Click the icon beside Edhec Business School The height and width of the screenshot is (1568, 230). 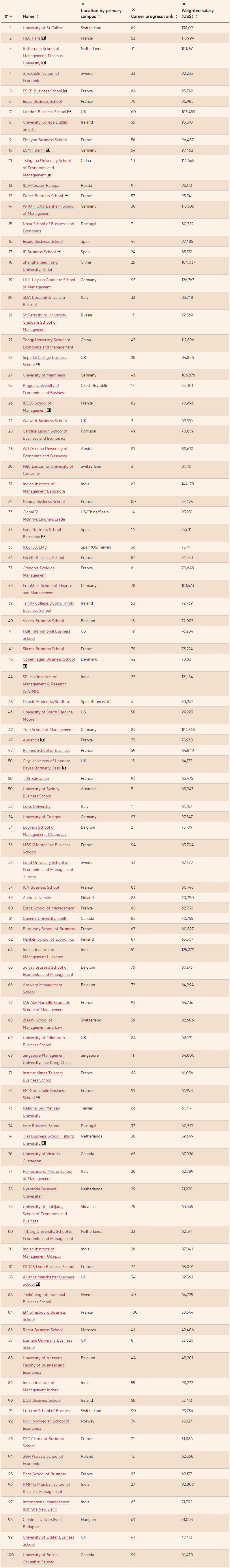pyautogui.click(x=66, y=196)
